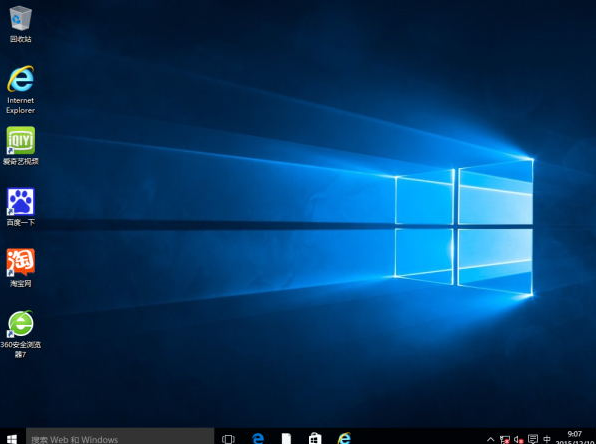
Task: Toggle the Chinese input method indicator
Action: 547,439
